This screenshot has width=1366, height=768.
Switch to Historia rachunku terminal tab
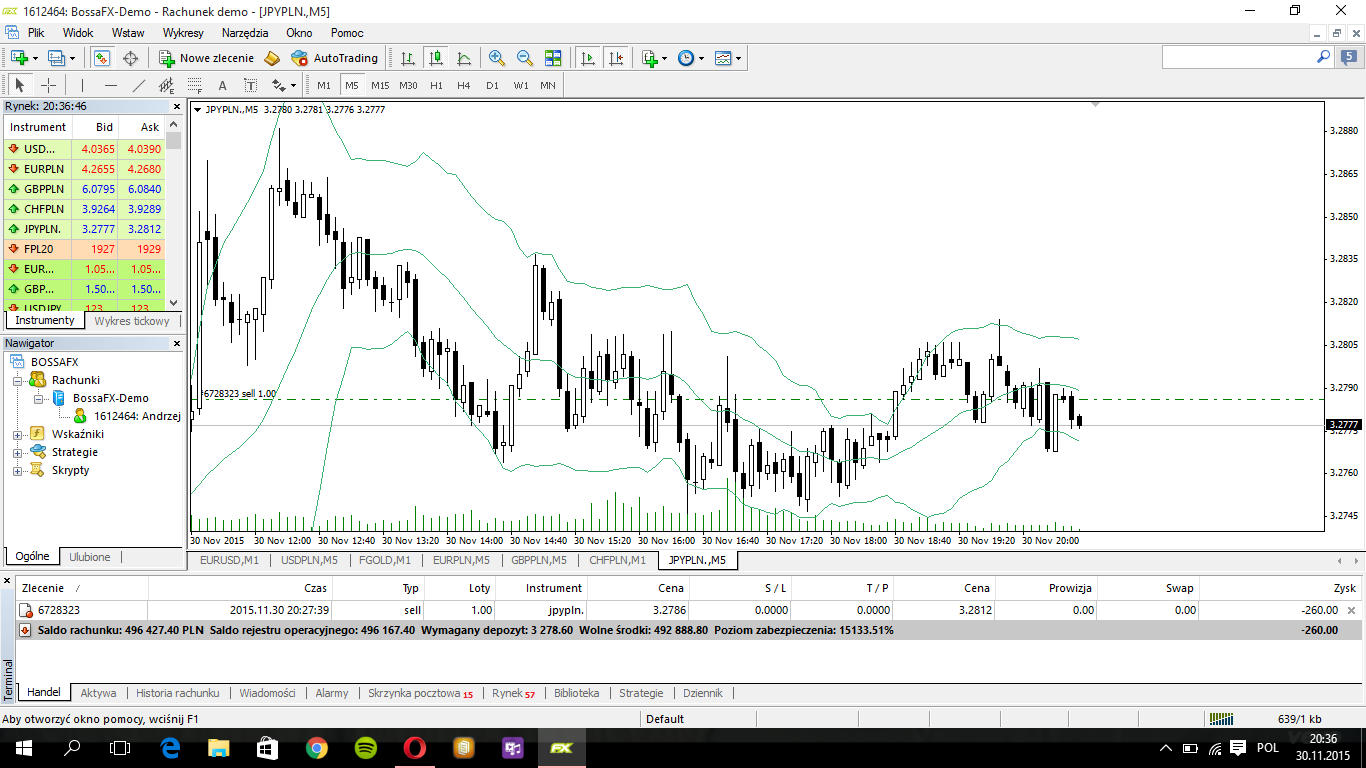[x=177, y=692]
